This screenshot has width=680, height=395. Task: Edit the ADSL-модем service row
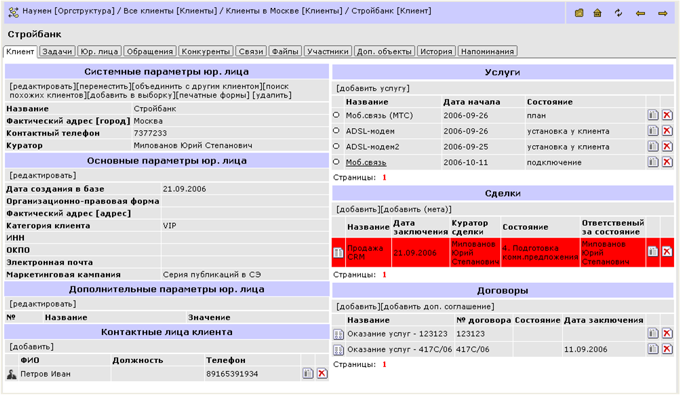pyautogui.click(x=653, y=131)
